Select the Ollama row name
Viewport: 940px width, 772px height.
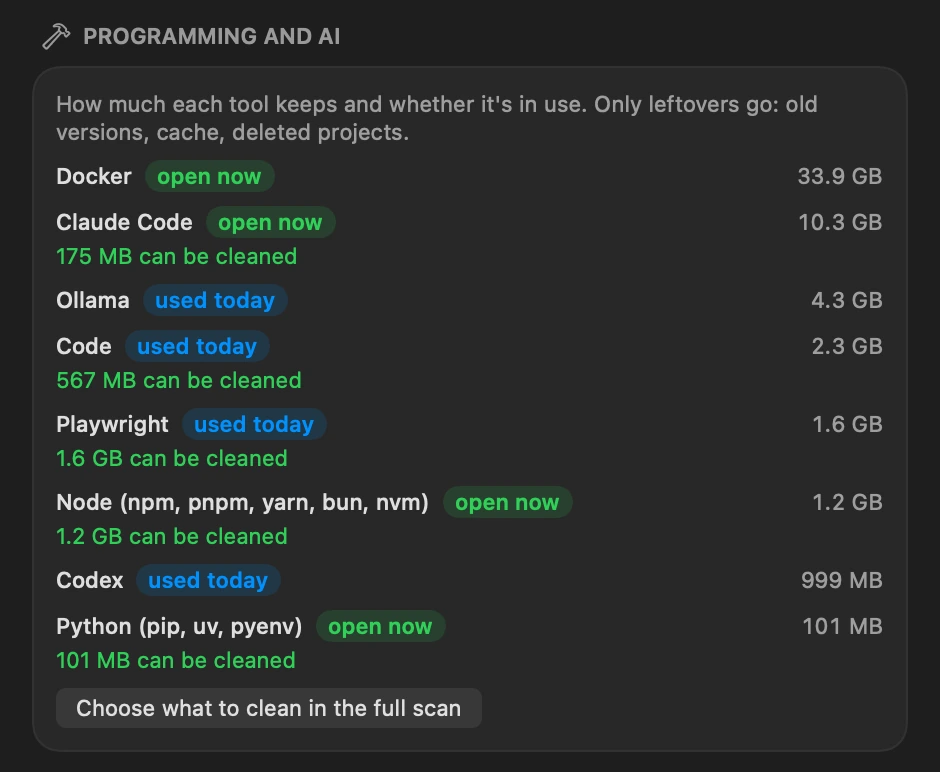tap(92, 300)
